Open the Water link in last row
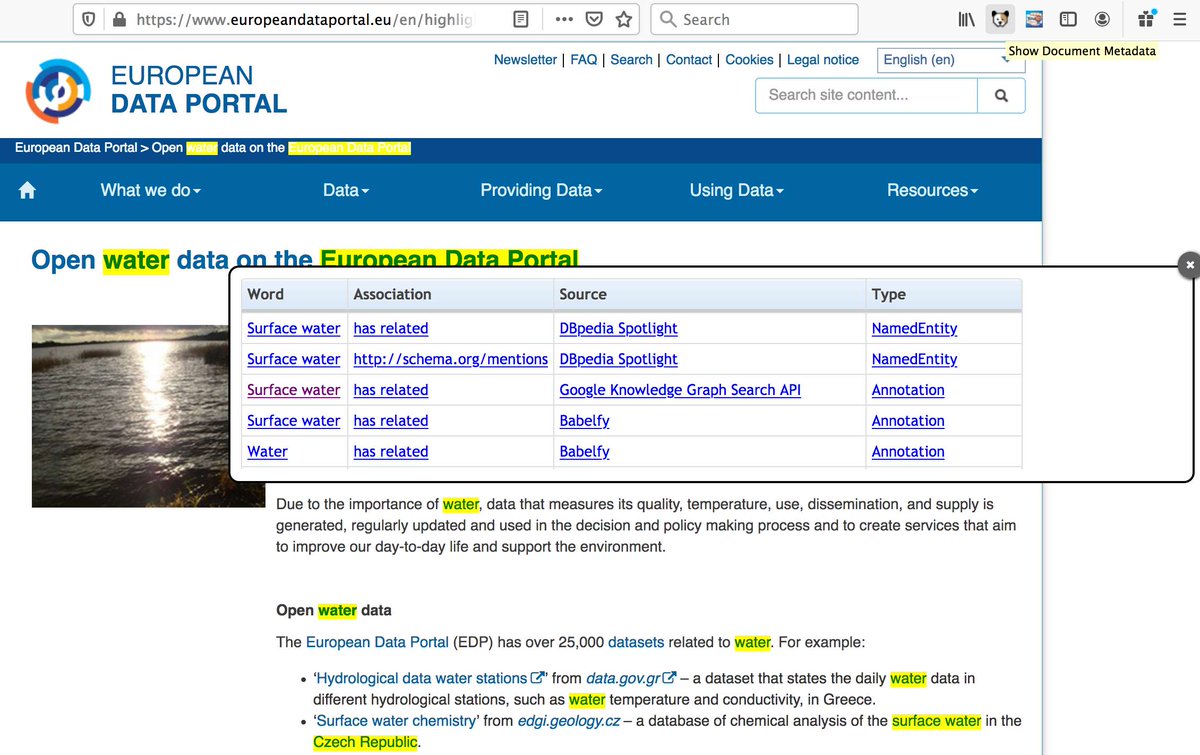The height and width of the screenshot is (755, 1200). (267, 452)
